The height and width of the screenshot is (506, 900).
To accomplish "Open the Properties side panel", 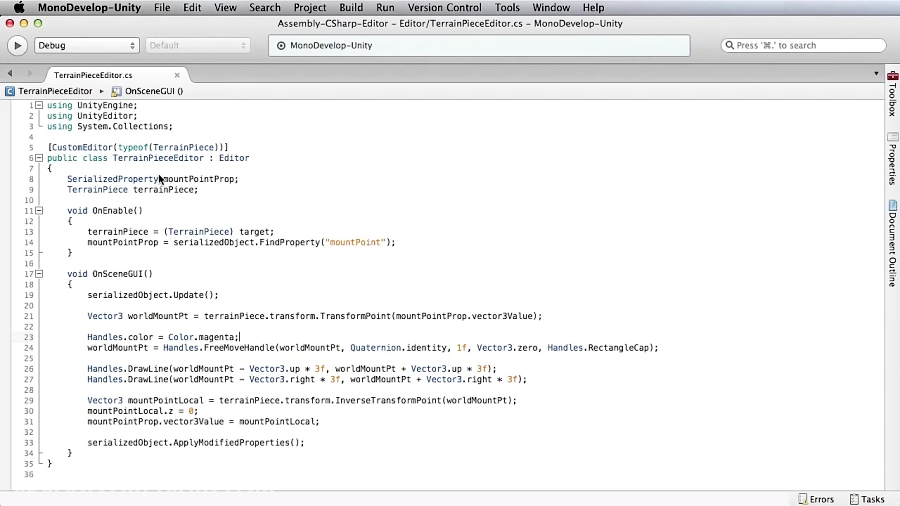I will pyautogui.click(x=893, y=159).
